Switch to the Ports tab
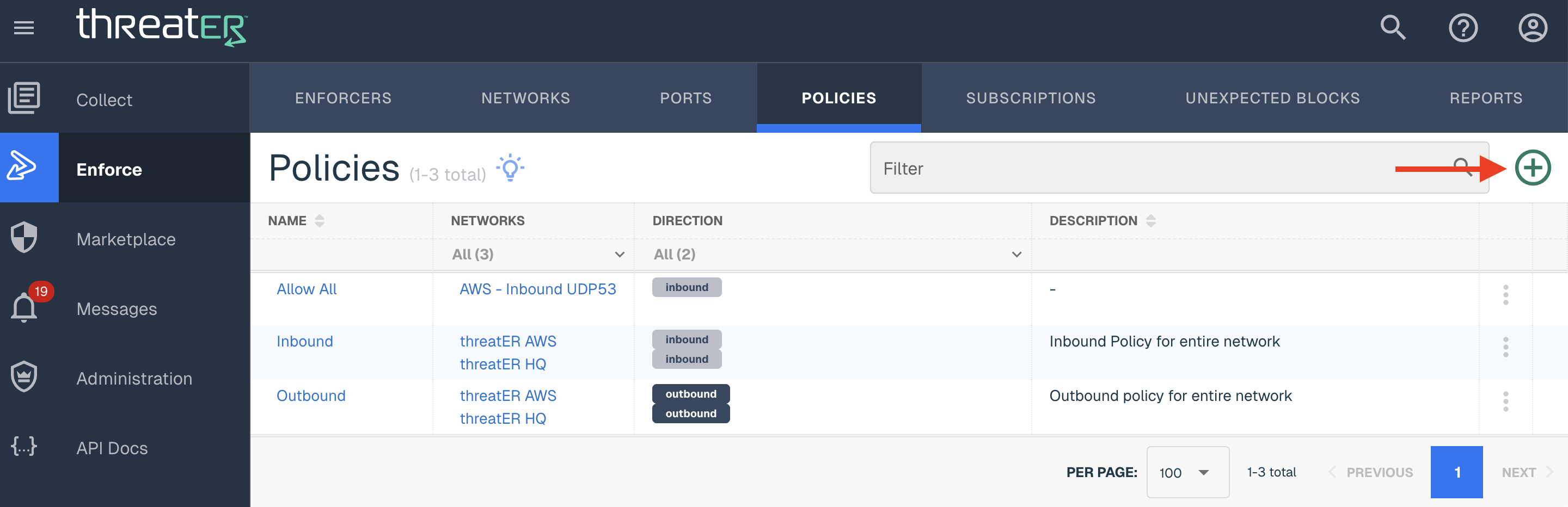 click(x=685, y=98)
